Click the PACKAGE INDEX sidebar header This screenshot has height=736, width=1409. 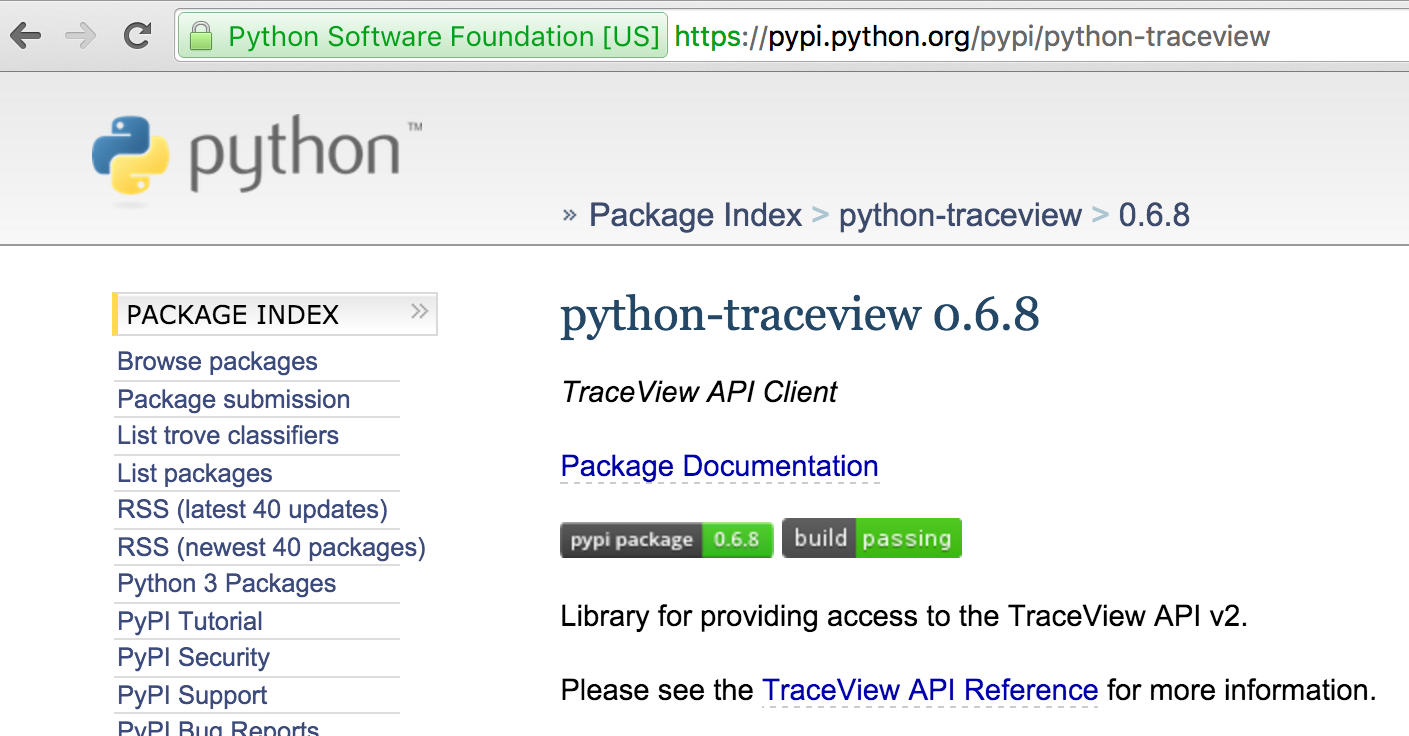point(275,314)
